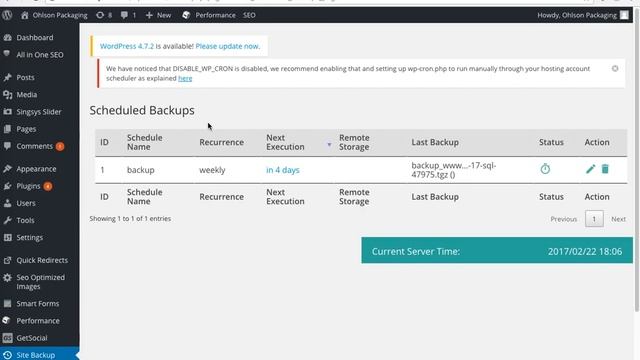Open the Tools section
640x360 pixels.
[x=25, y=220]
